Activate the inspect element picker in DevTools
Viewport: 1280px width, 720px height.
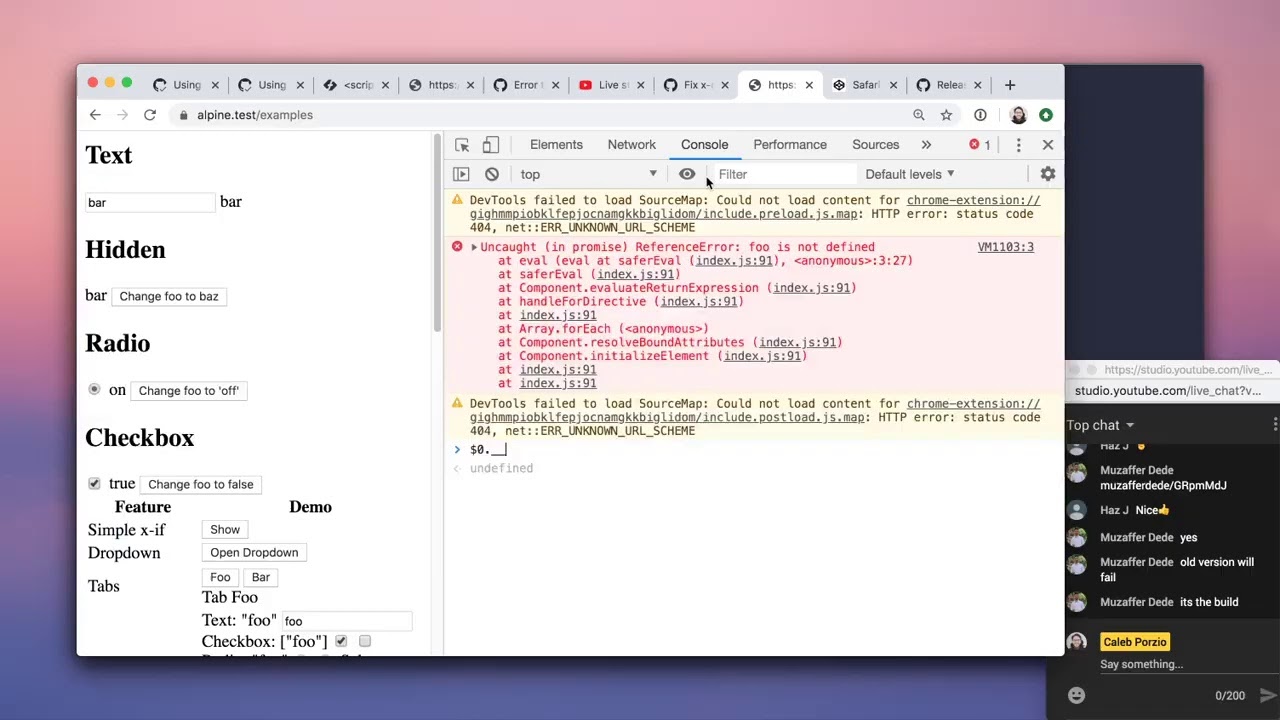[462, 145]
